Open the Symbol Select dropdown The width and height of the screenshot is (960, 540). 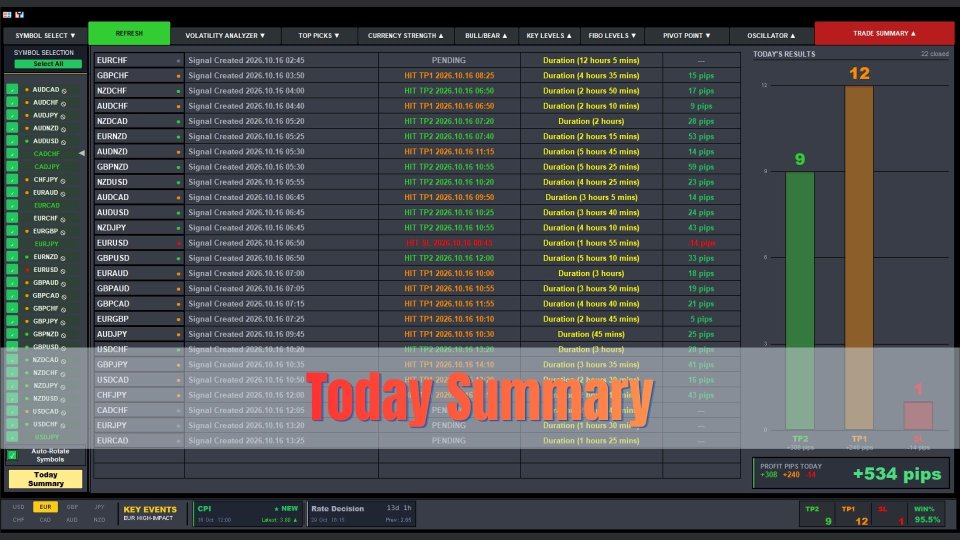pyautogui.click(x=45, y=36)
